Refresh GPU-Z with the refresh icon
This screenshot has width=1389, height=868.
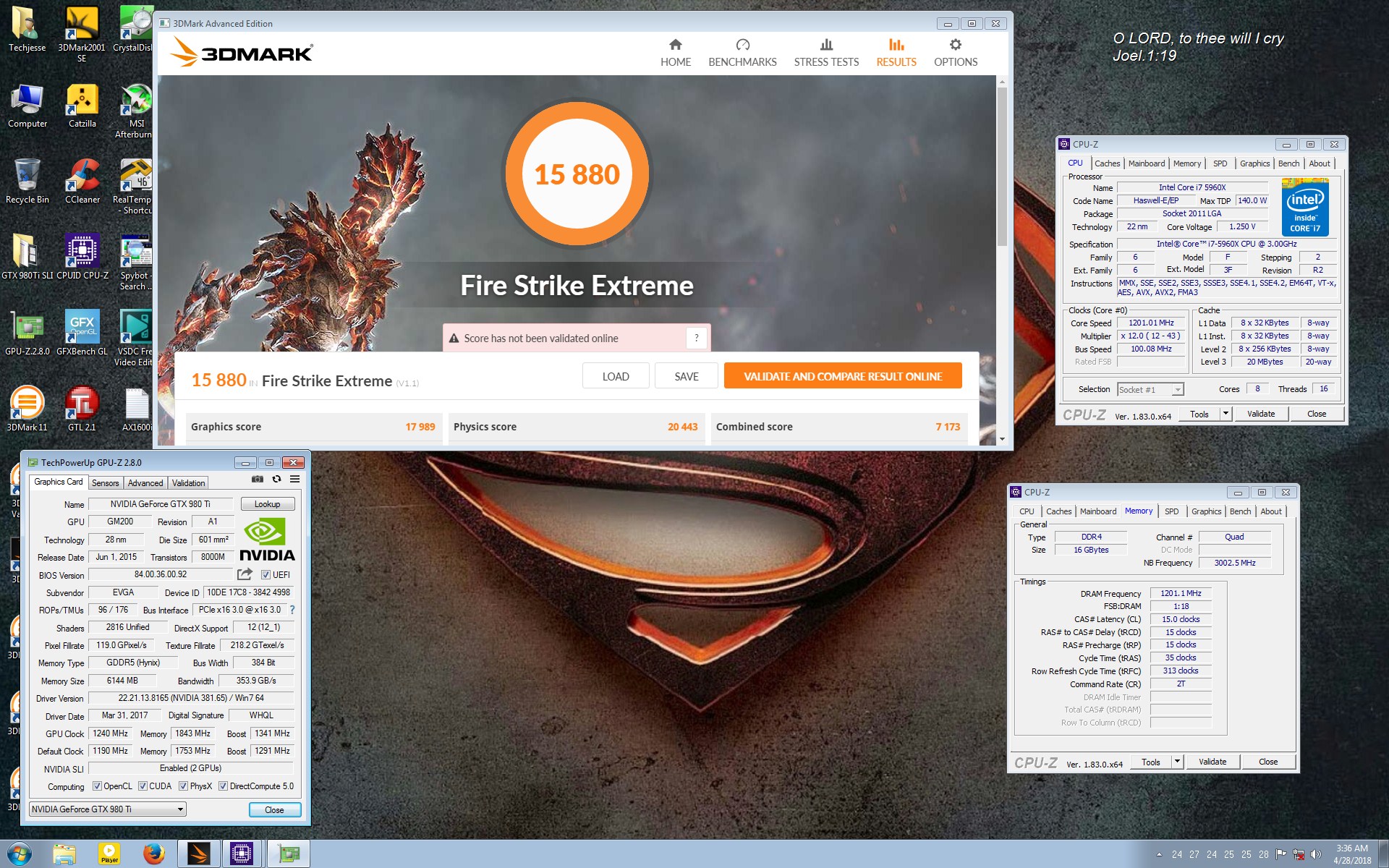pyautogui.click(x=276, y=479)
